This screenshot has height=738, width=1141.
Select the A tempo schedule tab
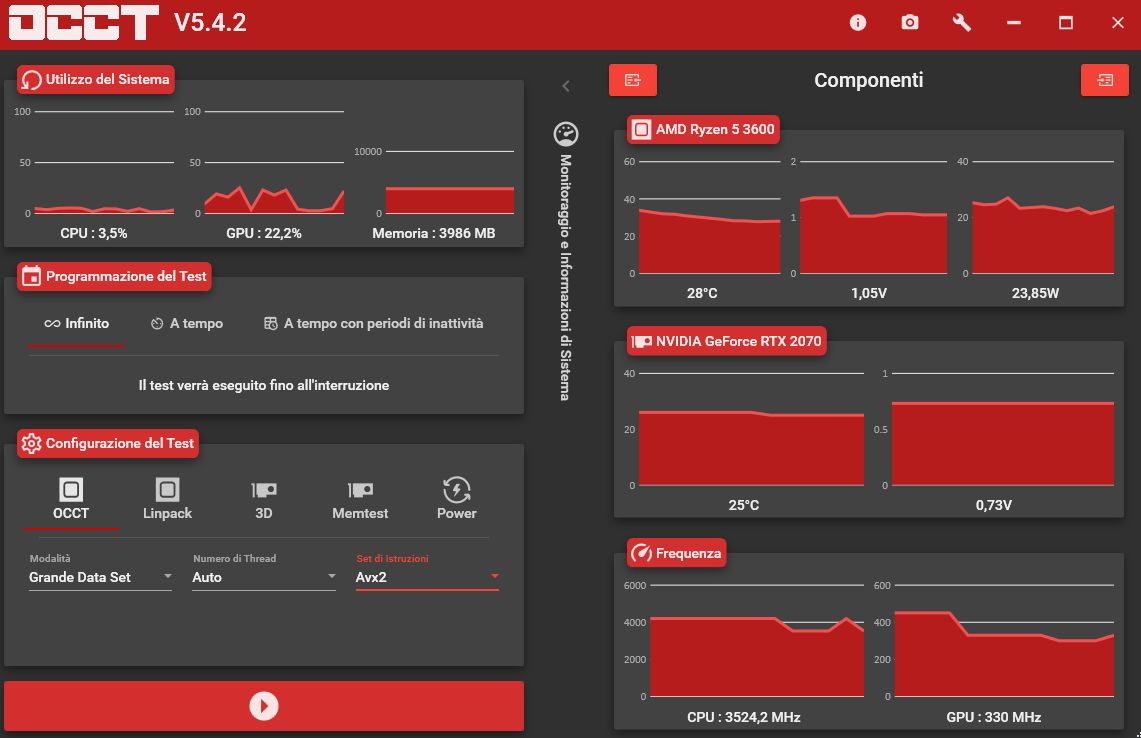(x=187, y=324)
